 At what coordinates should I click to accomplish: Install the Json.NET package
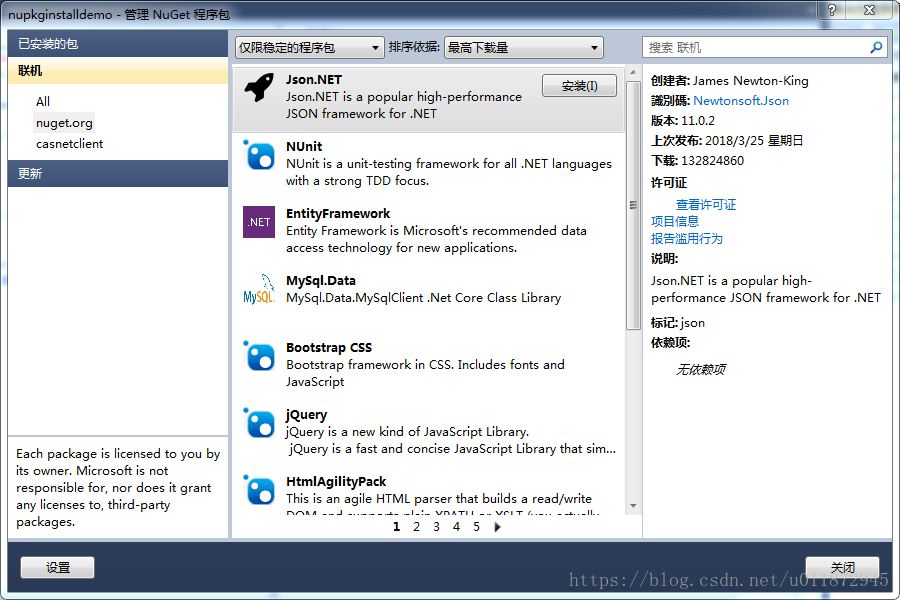click(x=579, y=86)
